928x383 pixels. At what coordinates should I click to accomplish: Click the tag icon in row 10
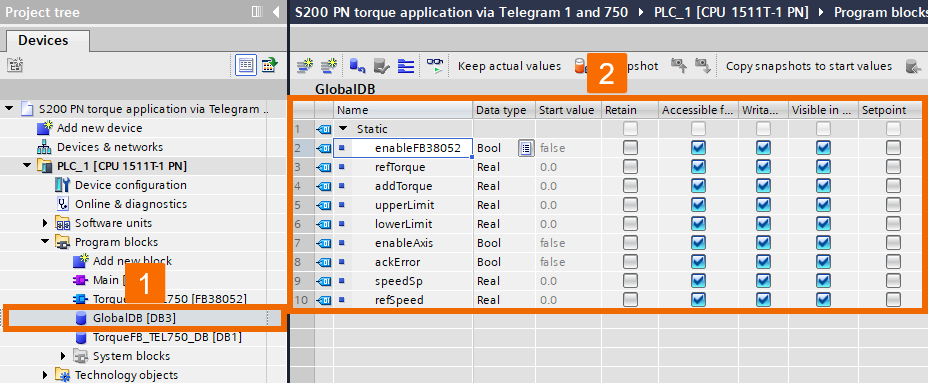coord(324,300)
